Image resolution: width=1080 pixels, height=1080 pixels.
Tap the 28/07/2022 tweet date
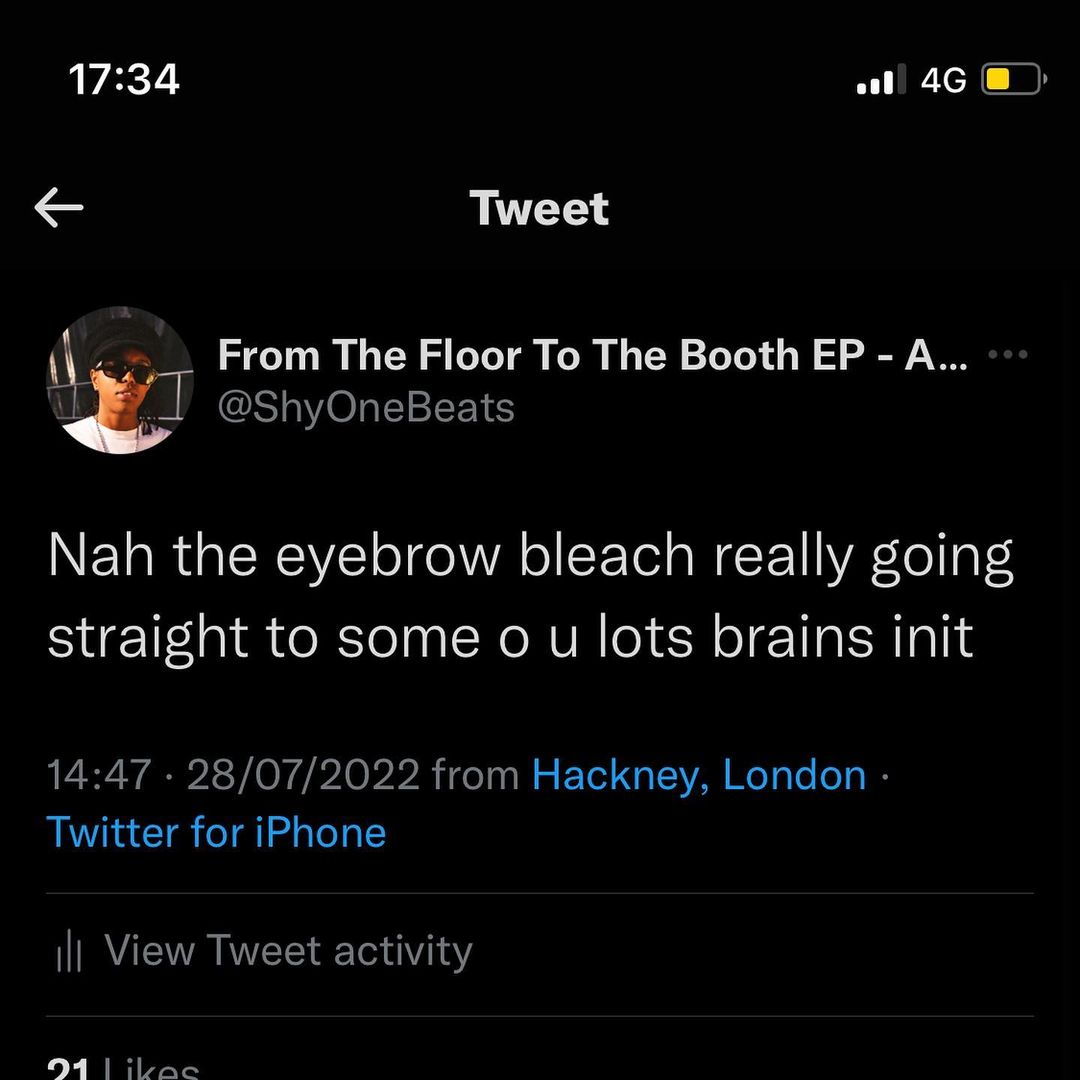303,775
